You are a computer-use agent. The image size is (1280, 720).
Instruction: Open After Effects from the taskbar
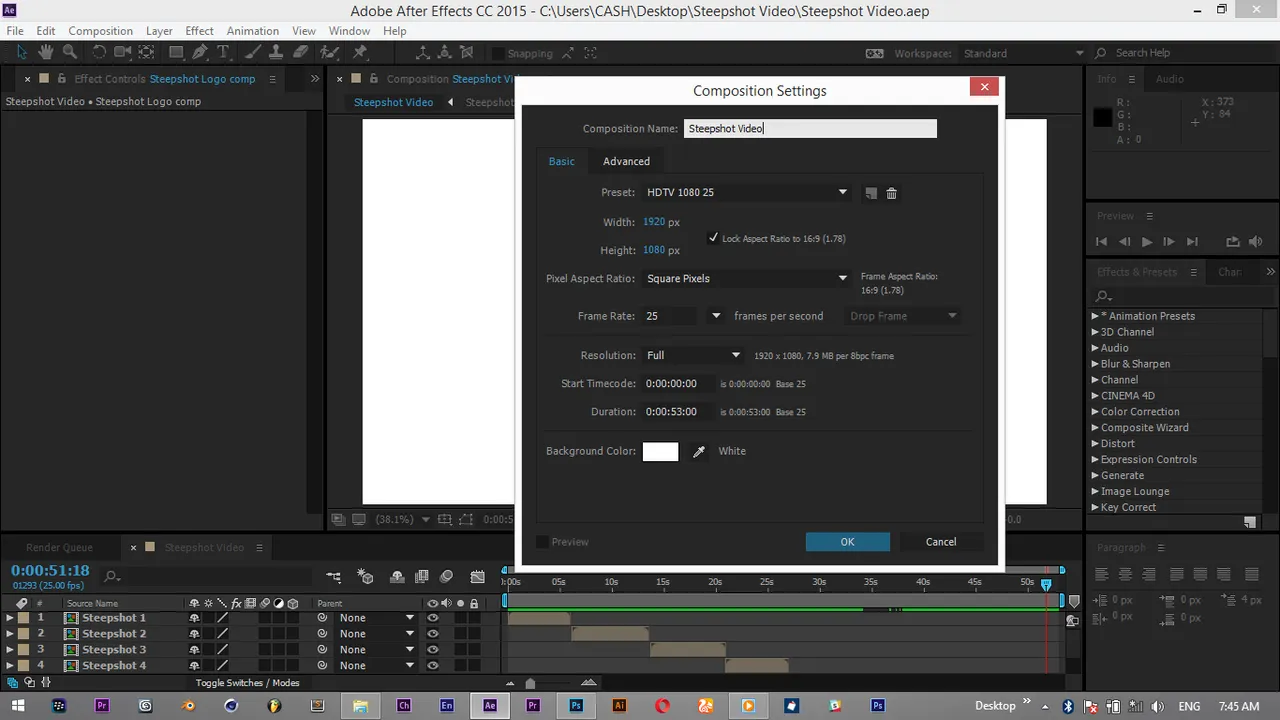coord(490,705)
